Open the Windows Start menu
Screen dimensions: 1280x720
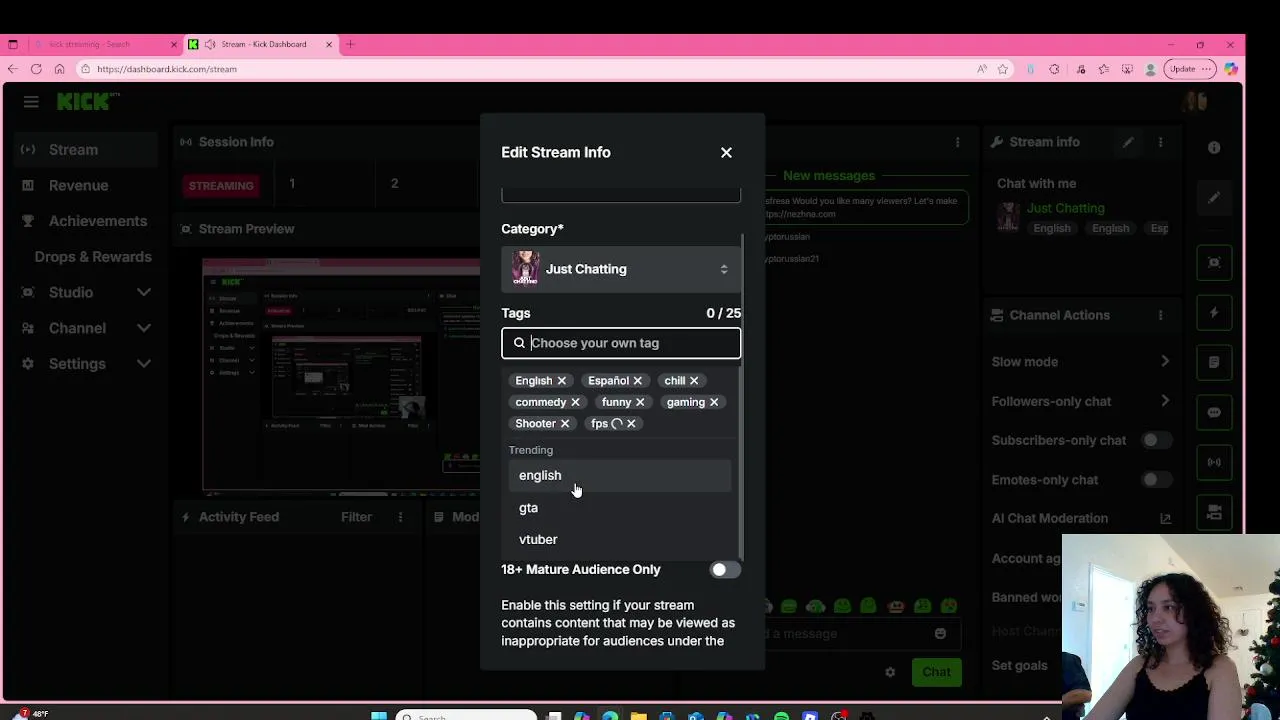click(379, 715)
